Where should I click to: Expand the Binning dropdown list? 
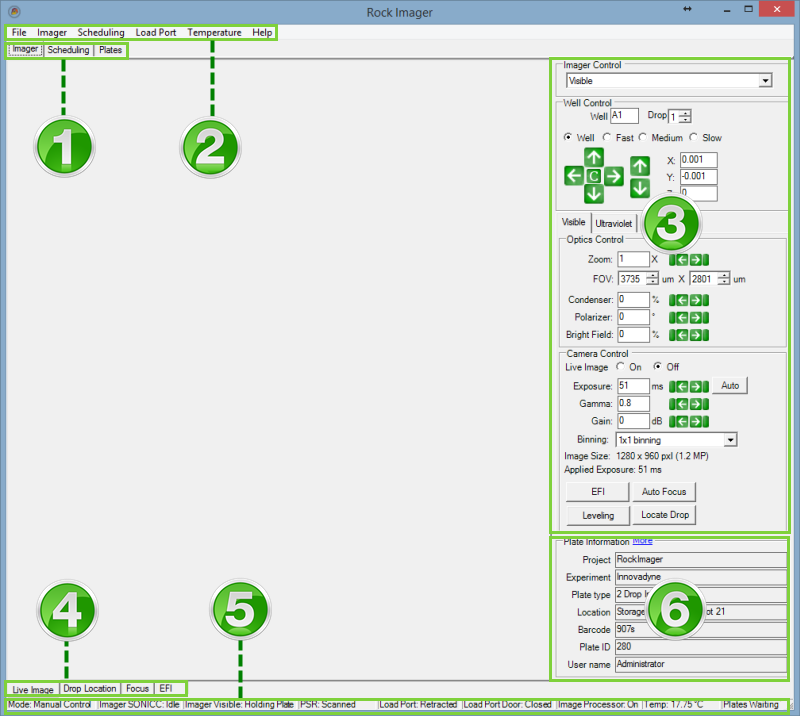tap(730, 439)
